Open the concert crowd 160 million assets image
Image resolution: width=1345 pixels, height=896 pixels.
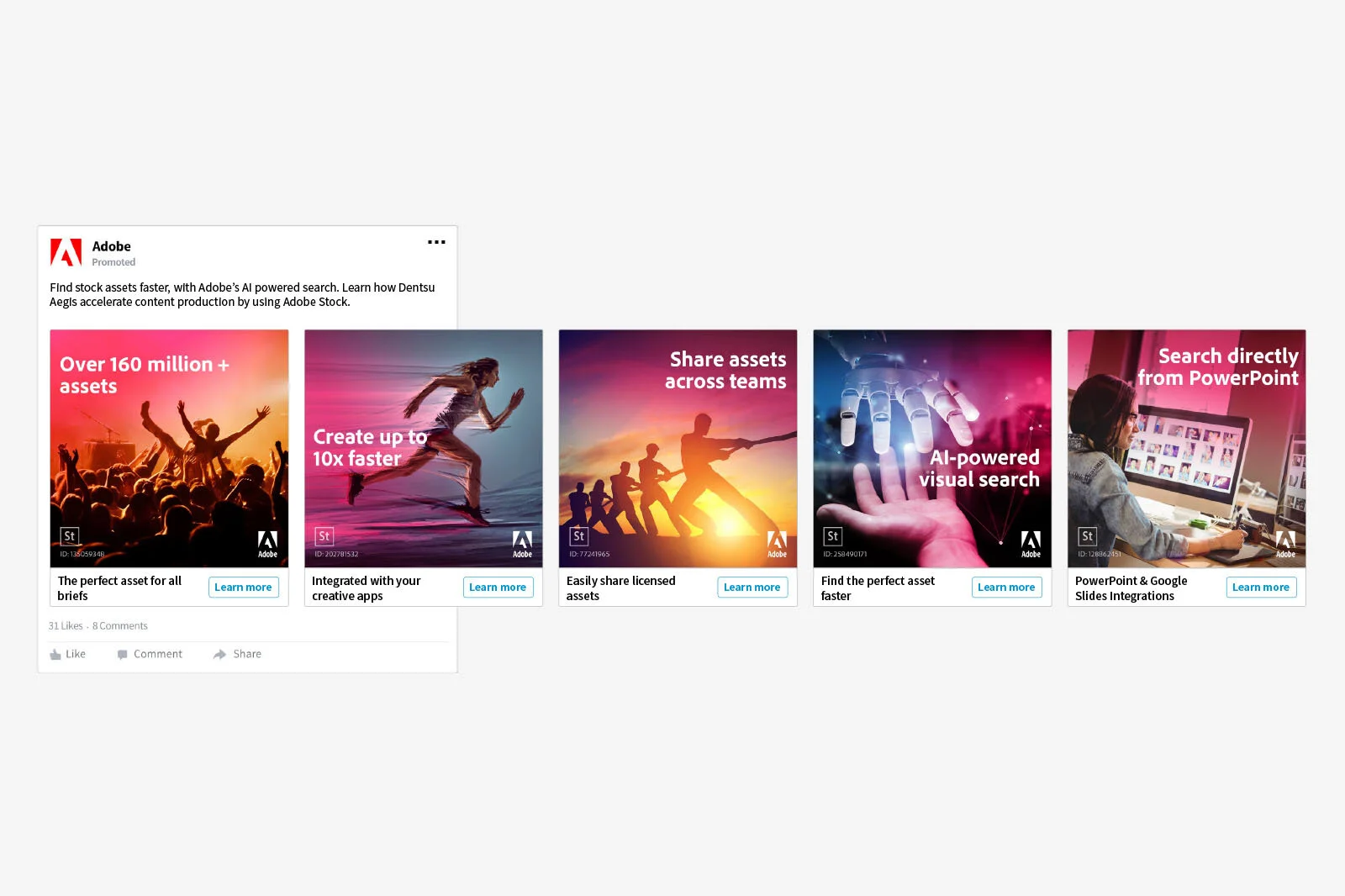[169, 449]
